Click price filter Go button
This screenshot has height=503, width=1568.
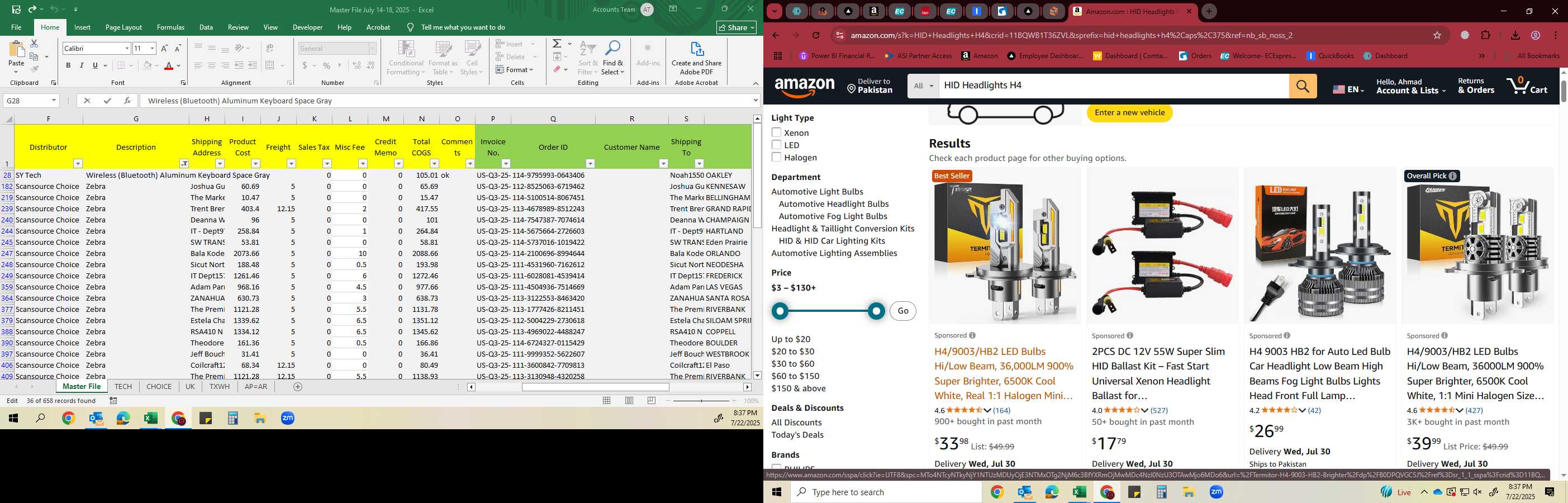[902, 311]
